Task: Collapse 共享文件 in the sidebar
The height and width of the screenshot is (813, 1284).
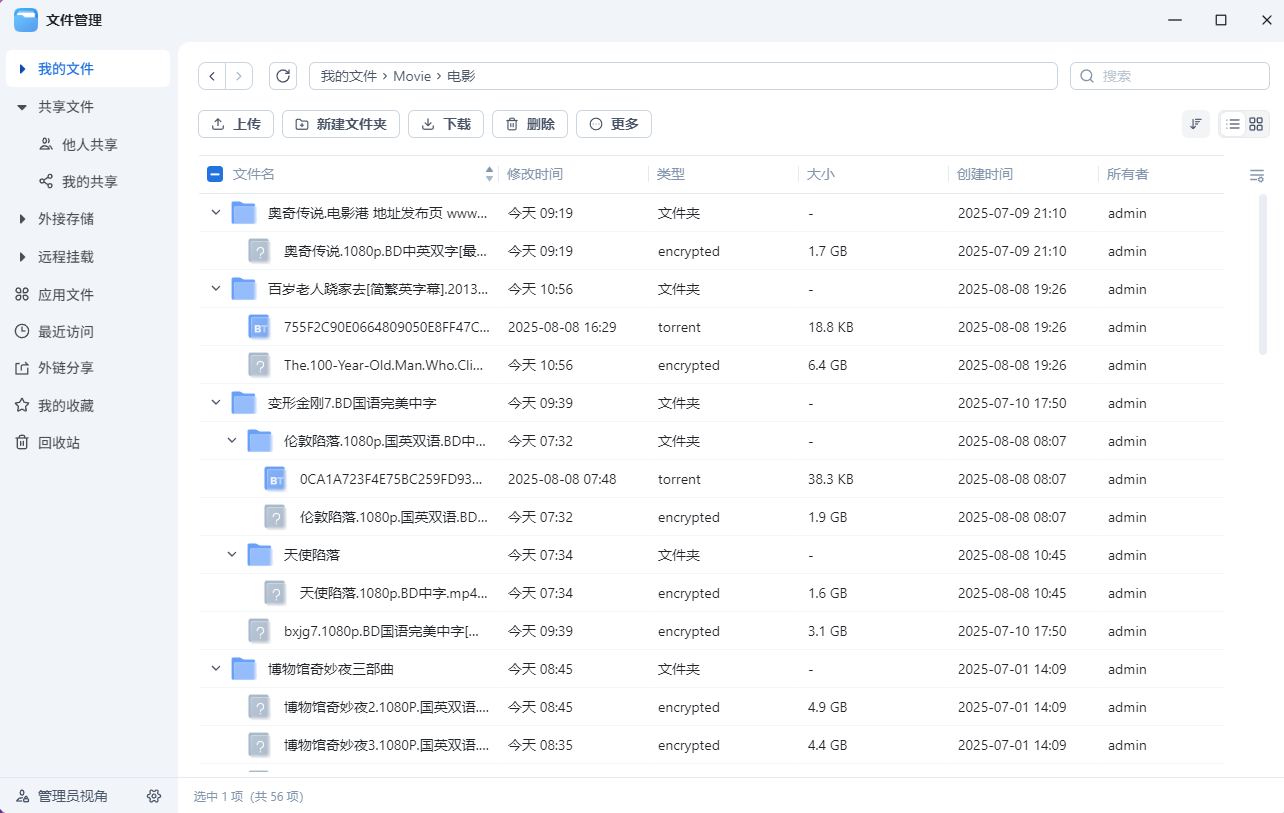Action: click(x=22, y=107)
